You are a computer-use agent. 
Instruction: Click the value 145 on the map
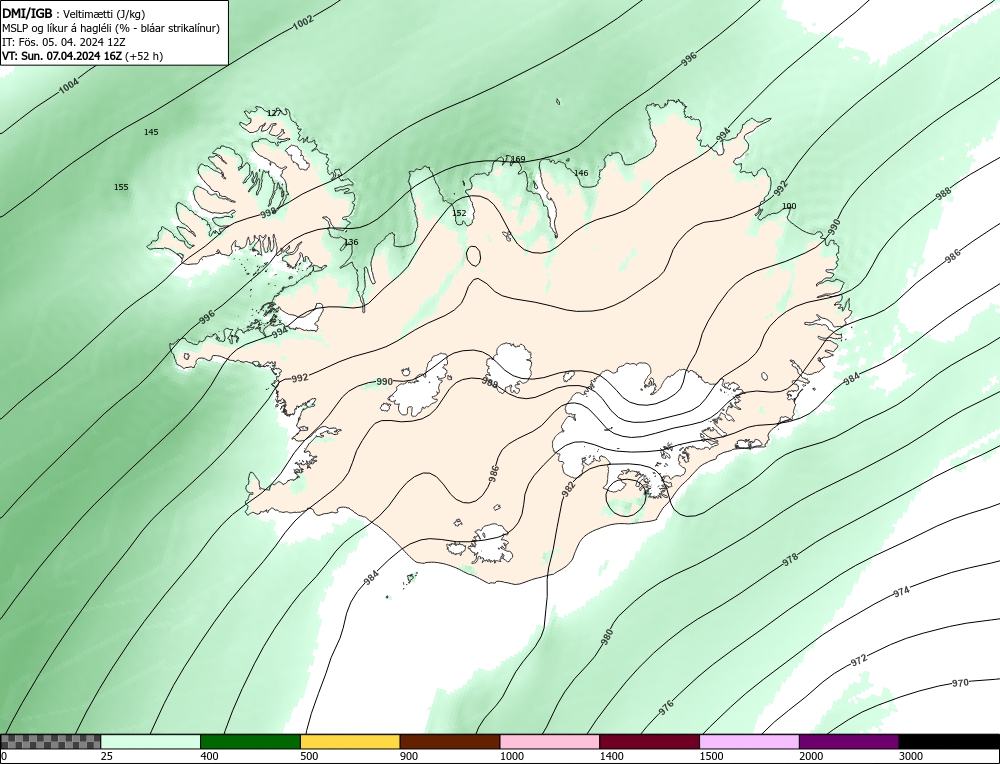click(151, 132)
